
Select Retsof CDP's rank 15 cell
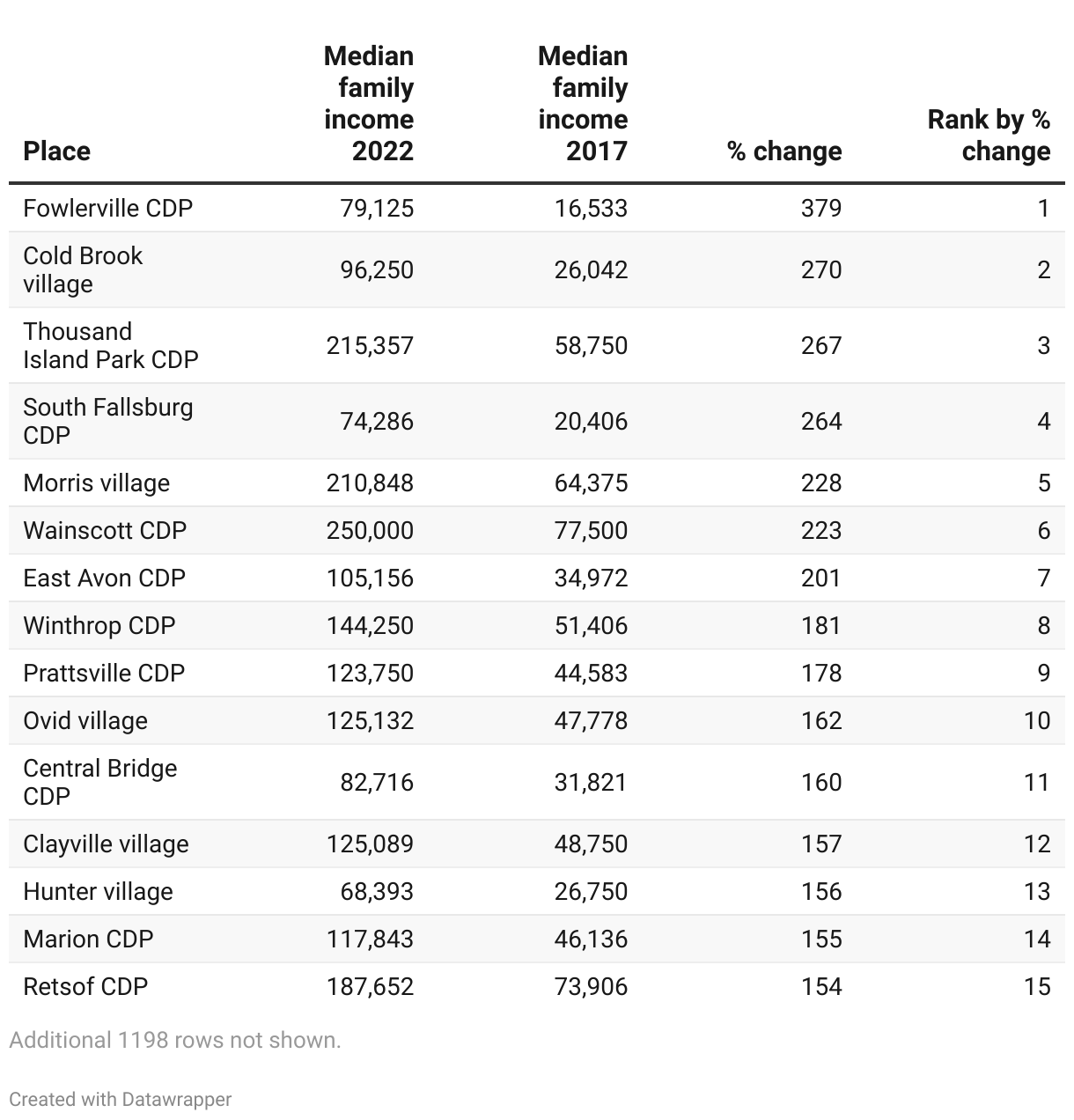pyautogui.click(x=1037, y=986)
